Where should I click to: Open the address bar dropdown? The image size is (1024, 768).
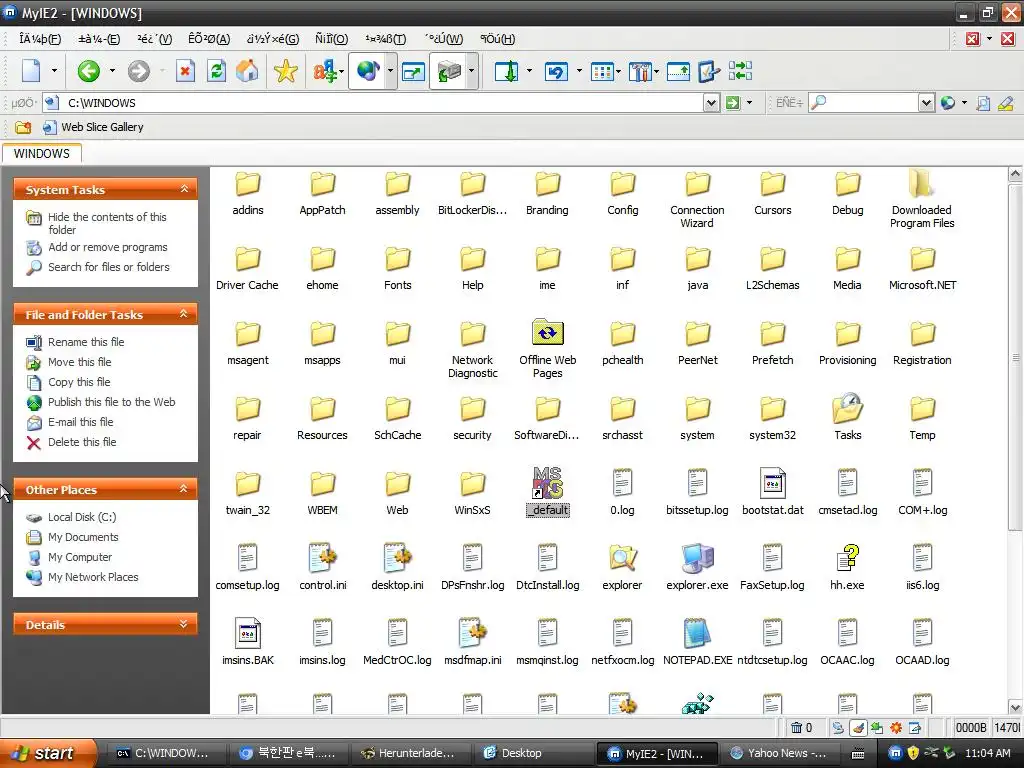click(x=711, y=103)
